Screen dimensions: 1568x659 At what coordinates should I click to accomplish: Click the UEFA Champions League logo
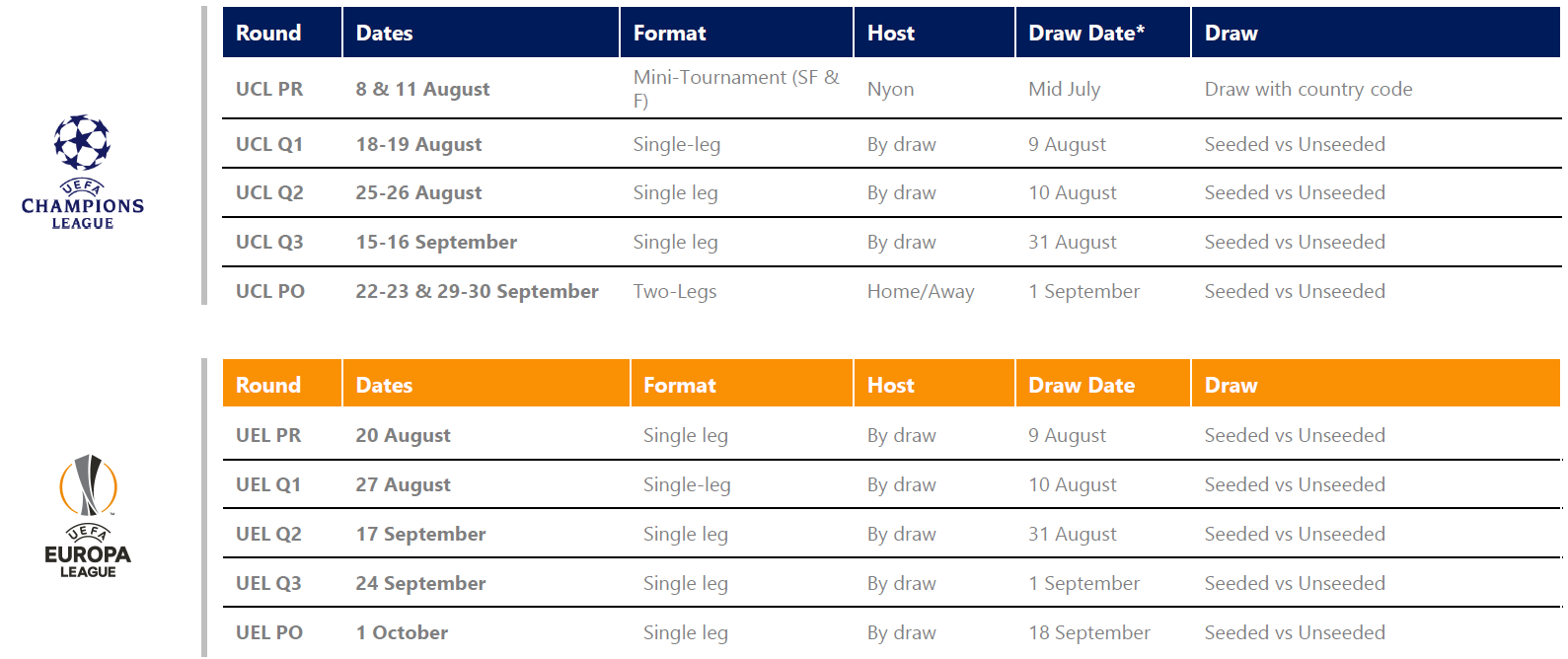[x=83, y=172]
